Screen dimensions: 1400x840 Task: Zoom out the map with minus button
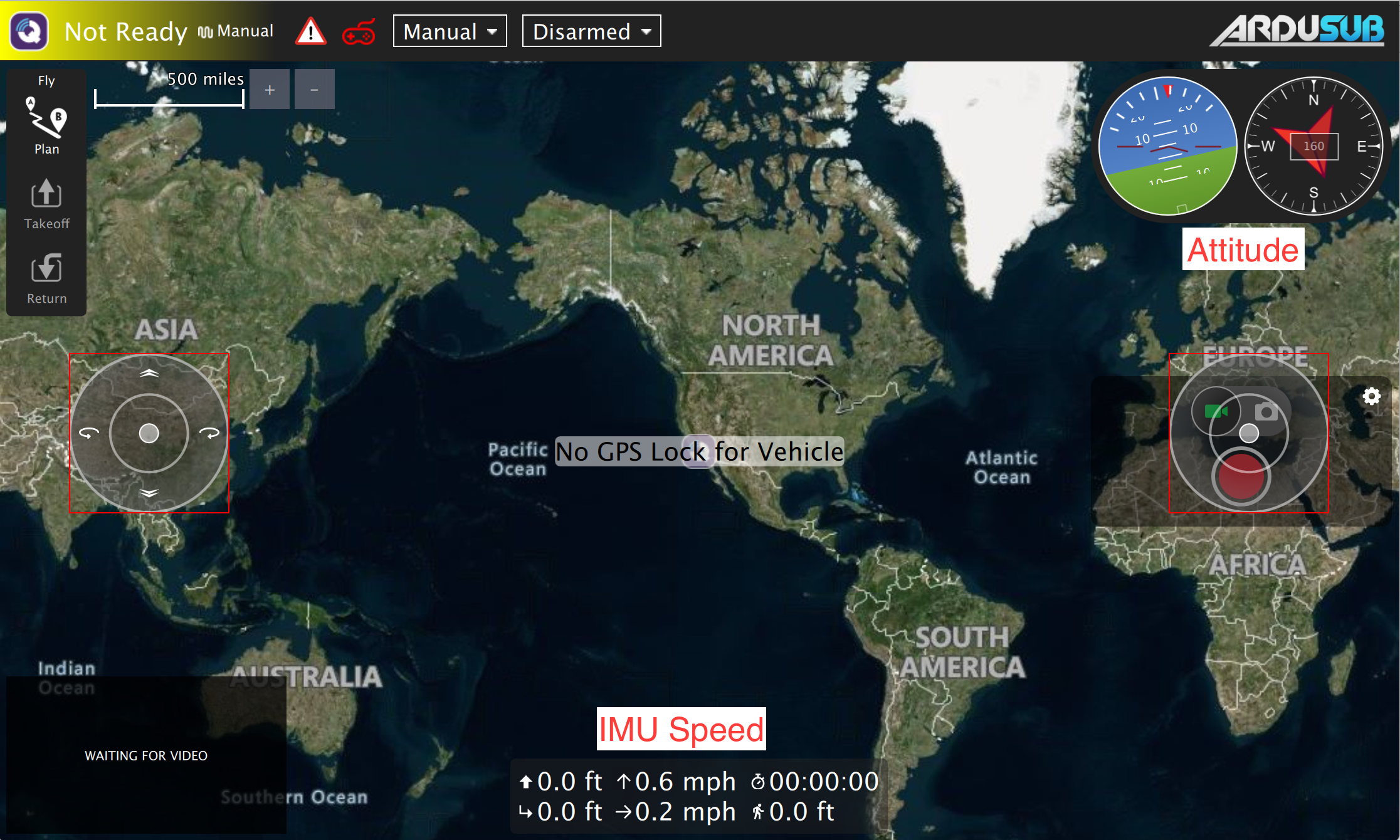pyautogui.click(x=314, y=90)
